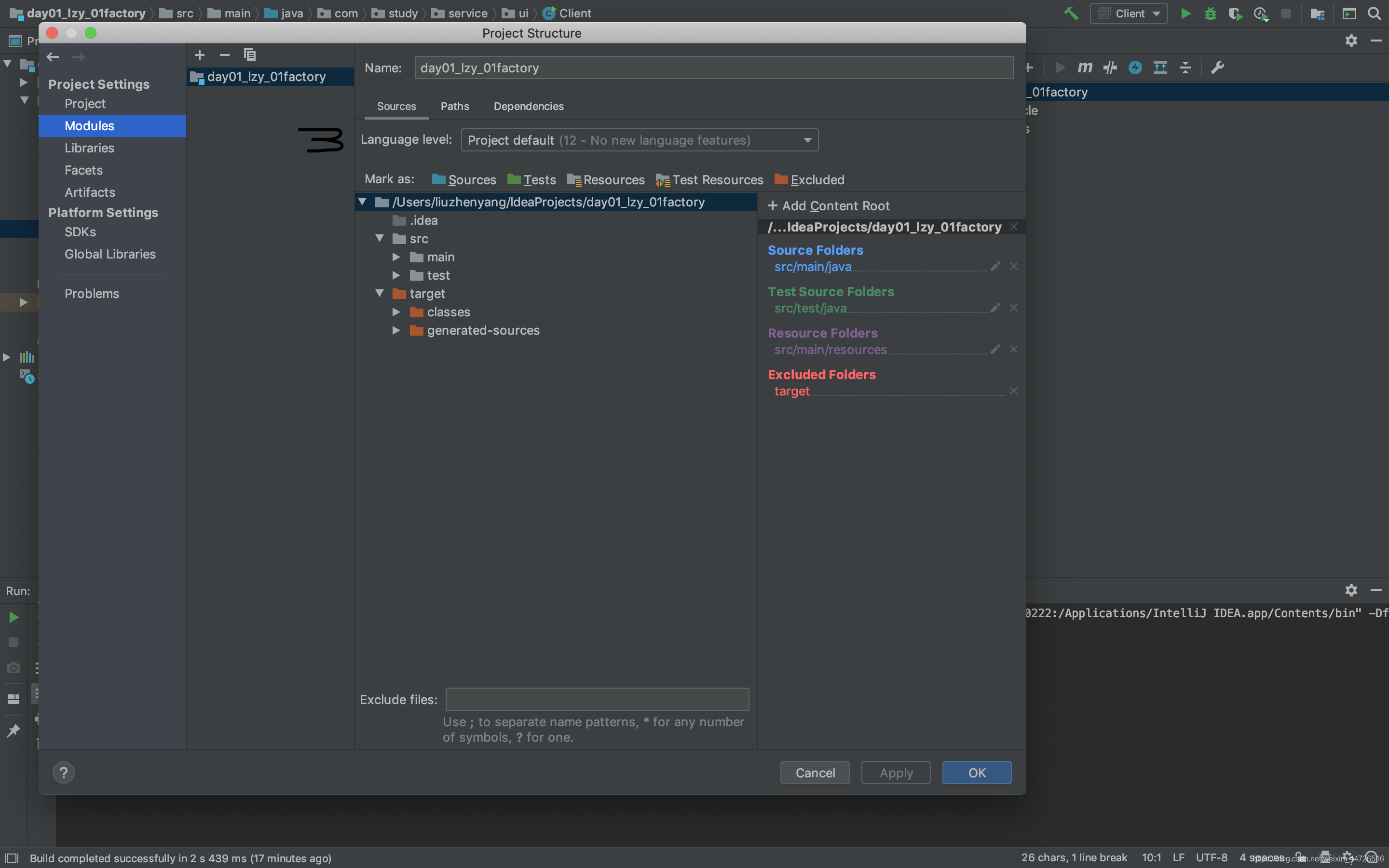Screen dimensions: 1389x868
Task: Go back using the dialog's left arrow
Action: [53, 56]
